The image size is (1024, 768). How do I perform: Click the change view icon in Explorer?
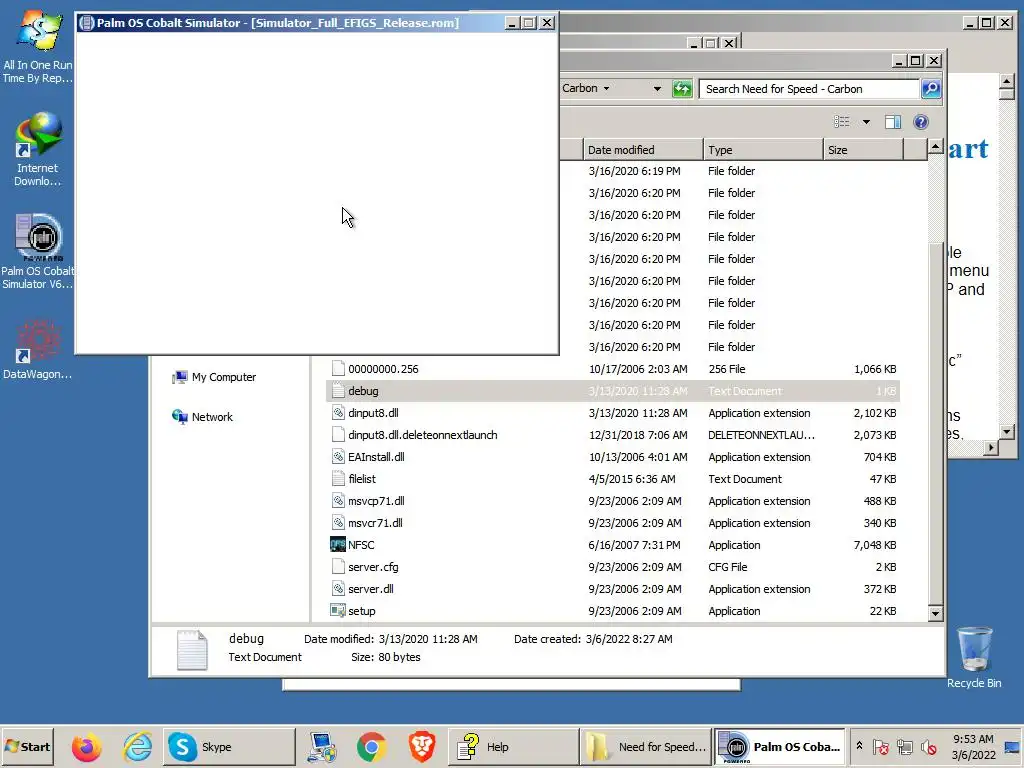(842, 122)
